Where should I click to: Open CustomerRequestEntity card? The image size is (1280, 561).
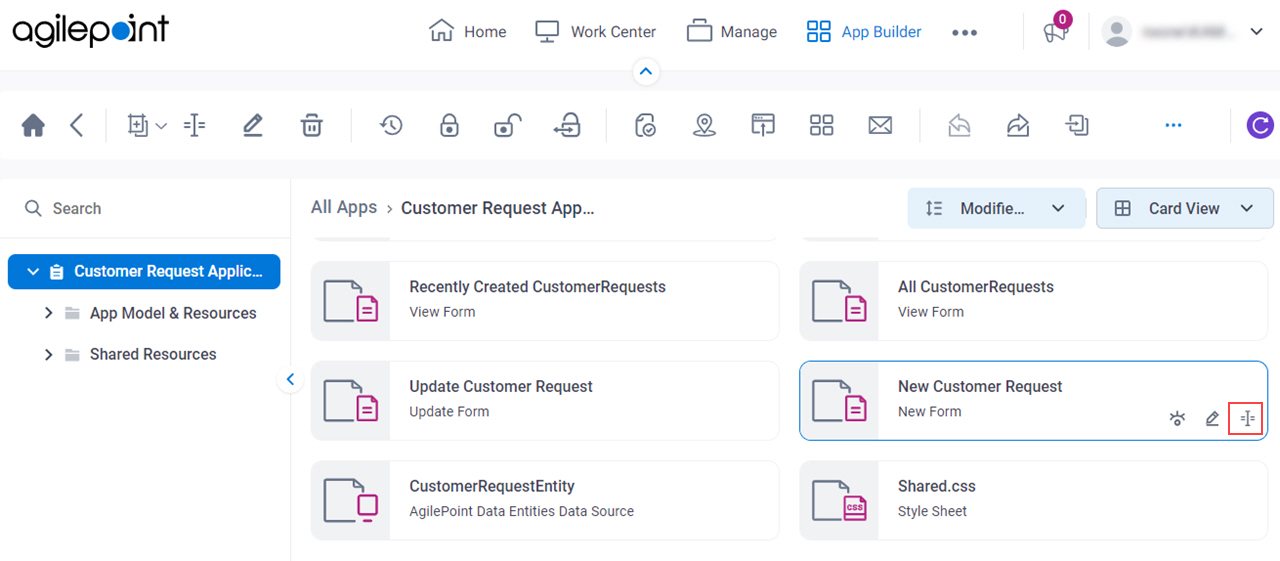coord(545,500)
